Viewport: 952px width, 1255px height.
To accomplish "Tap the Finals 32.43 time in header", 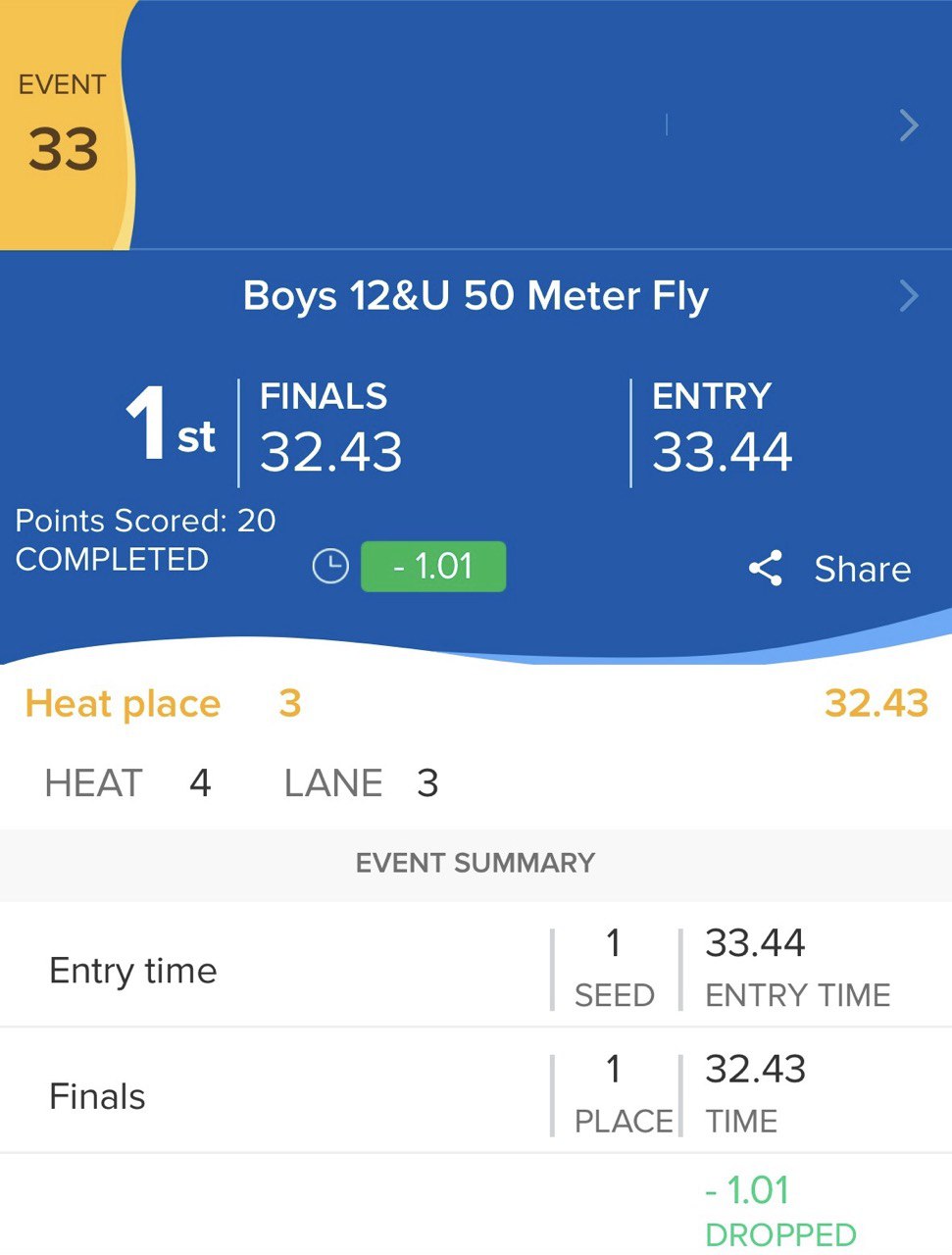I will click(x=331, y=450).
